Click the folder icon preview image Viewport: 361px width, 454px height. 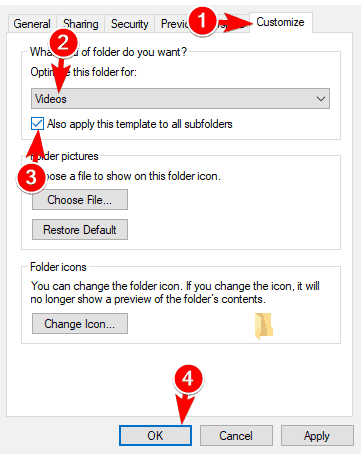pos(264,326)
